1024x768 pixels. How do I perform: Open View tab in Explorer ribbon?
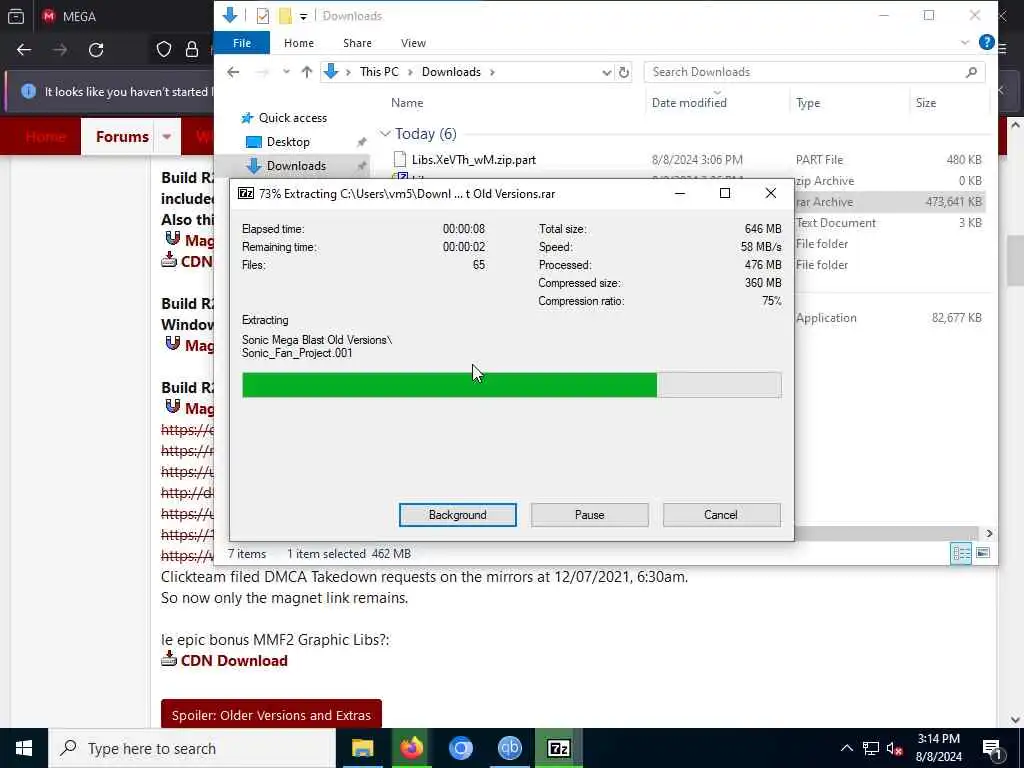pyautogui.click(x=413, y=43)
